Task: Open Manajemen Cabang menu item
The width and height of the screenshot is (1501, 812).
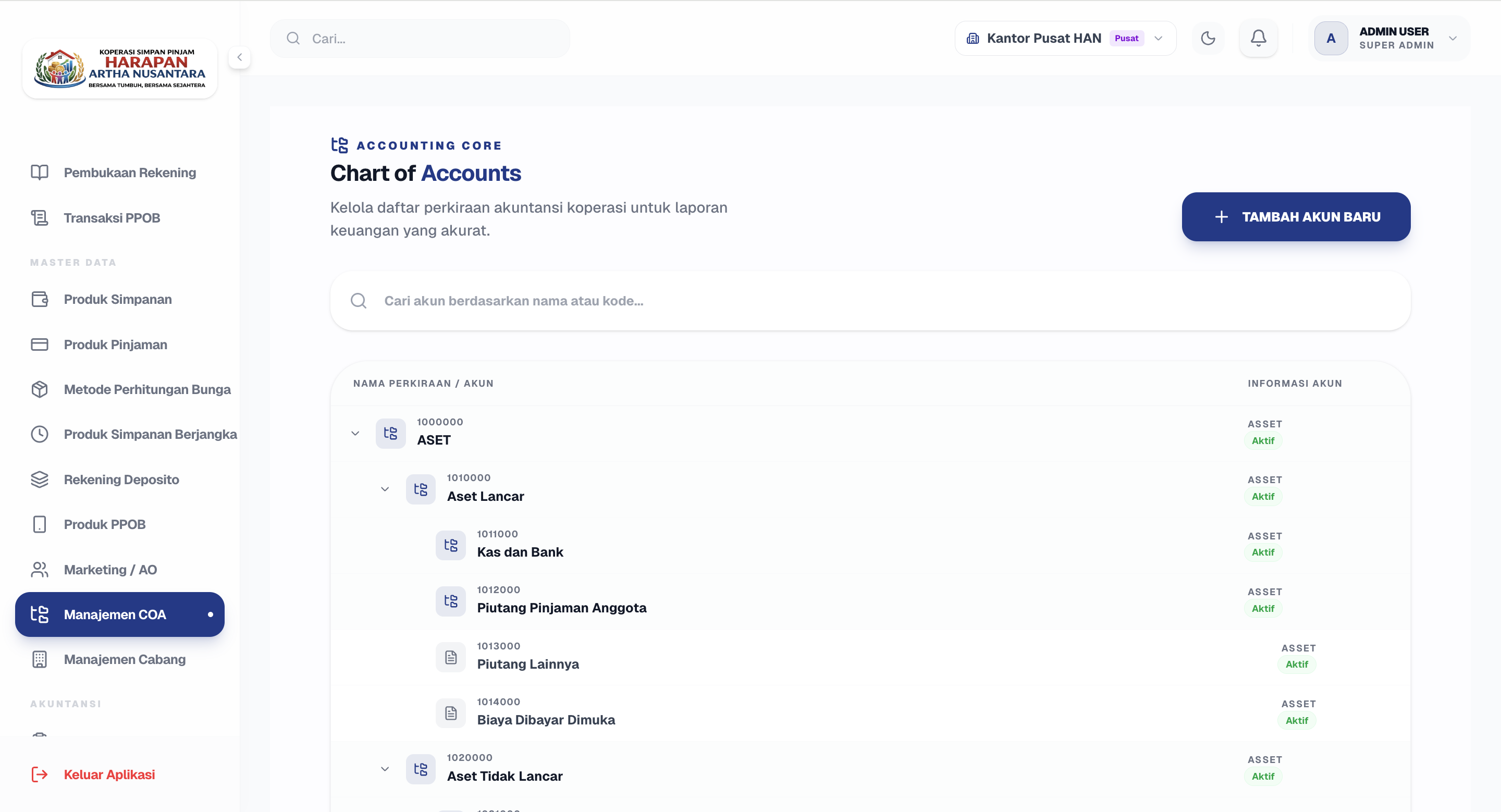Action: coord(124,659)
